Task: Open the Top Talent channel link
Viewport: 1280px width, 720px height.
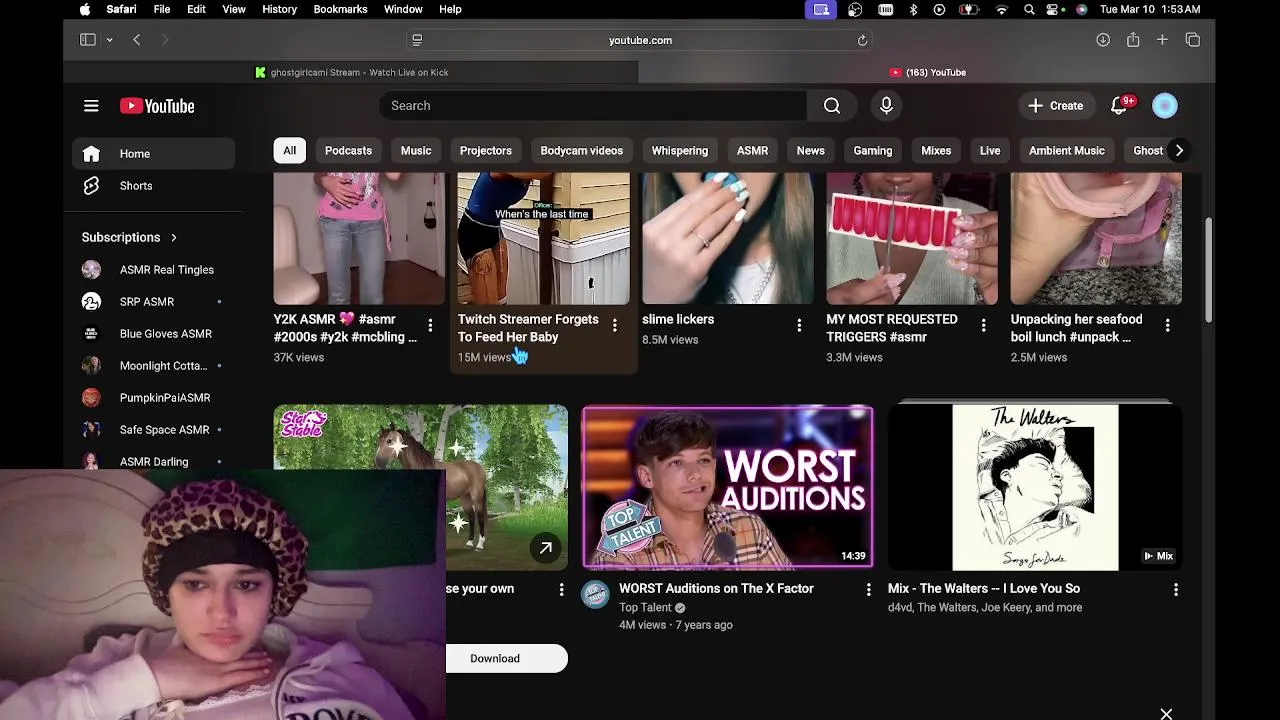Action: point(645,607)
